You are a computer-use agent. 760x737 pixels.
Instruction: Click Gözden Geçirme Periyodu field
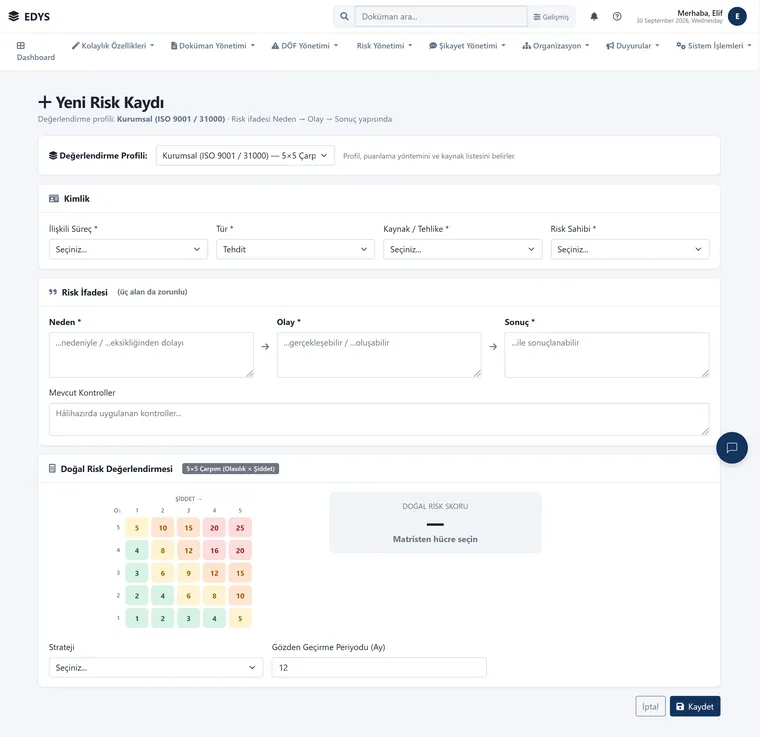379,667
